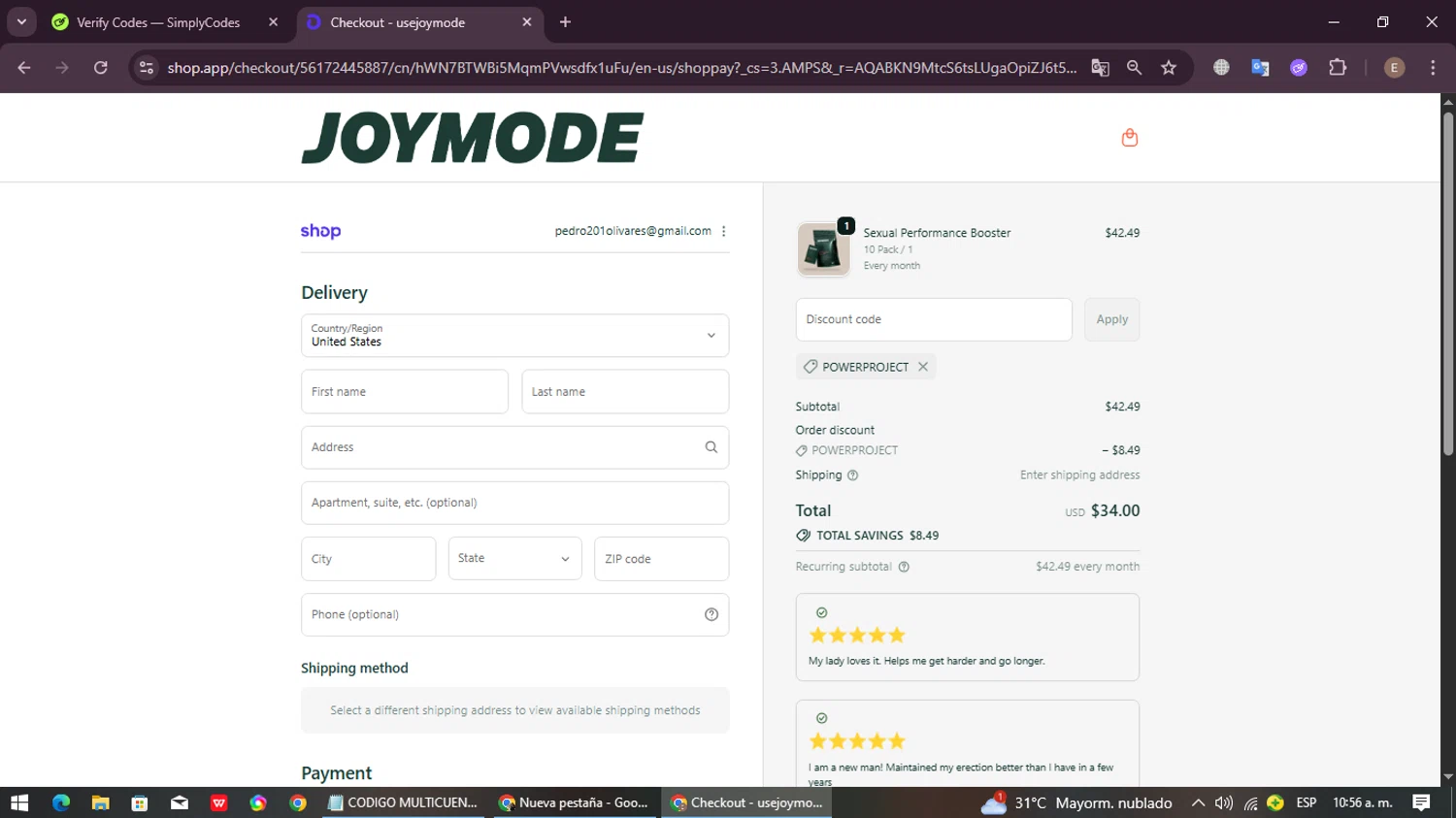The height and width of the screenshot is (818, 1456).
Task: Click the Apply discount button
Action: coord(1112,319)
